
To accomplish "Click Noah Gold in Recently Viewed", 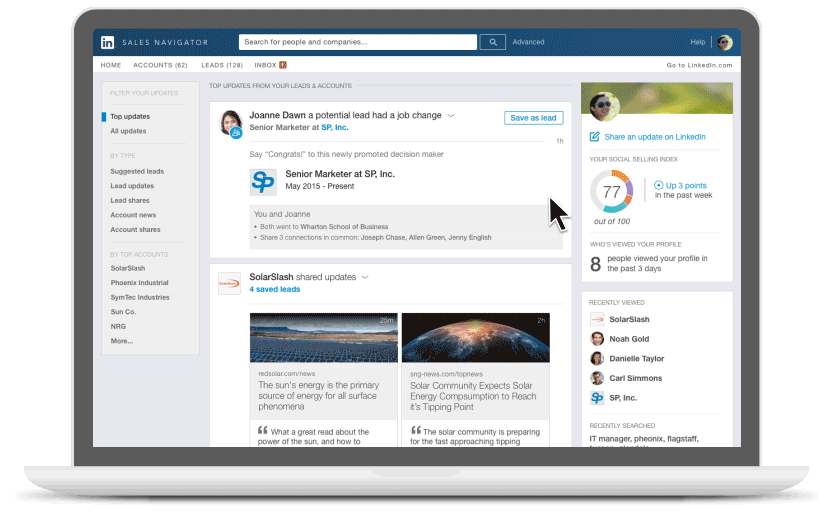I will (629, 339).
